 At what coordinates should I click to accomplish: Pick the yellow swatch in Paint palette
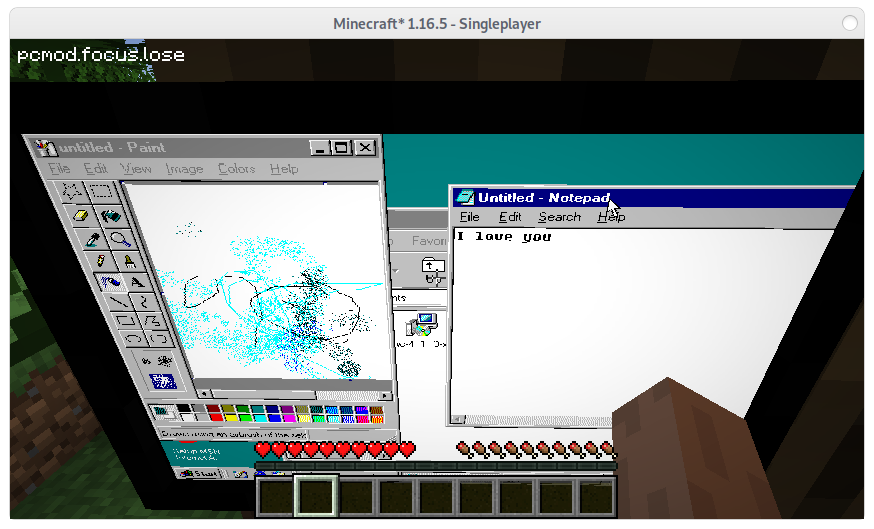click(x=231, y=418)
